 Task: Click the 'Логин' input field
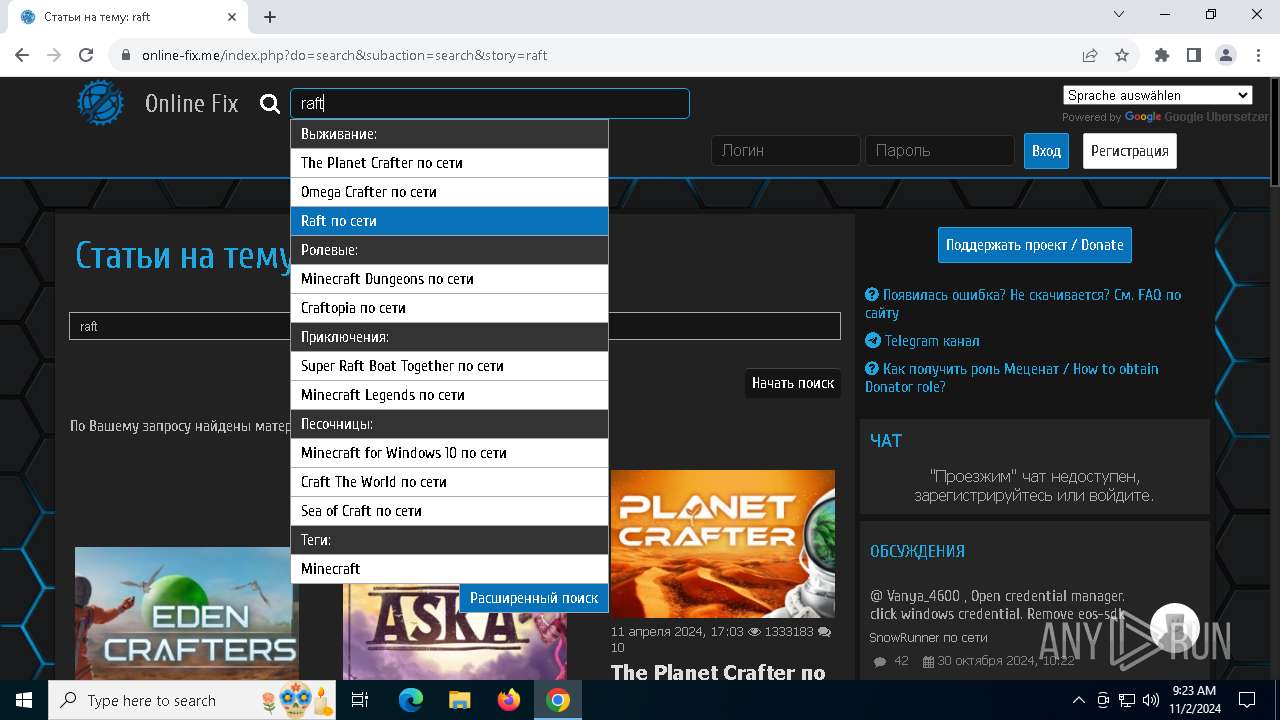[x=786, y=151]
